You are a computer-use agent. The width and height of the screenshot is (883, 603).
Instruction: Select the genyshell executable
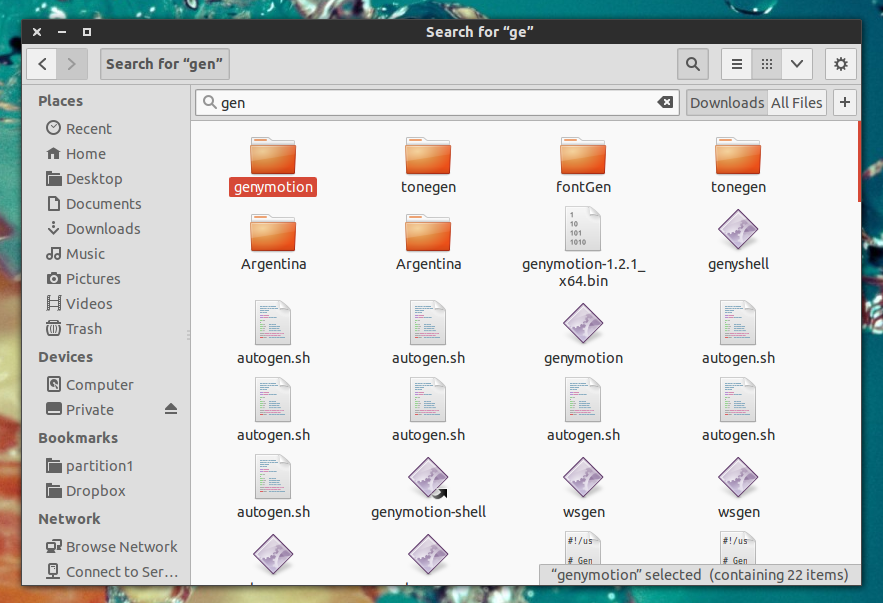click(738, 240)
